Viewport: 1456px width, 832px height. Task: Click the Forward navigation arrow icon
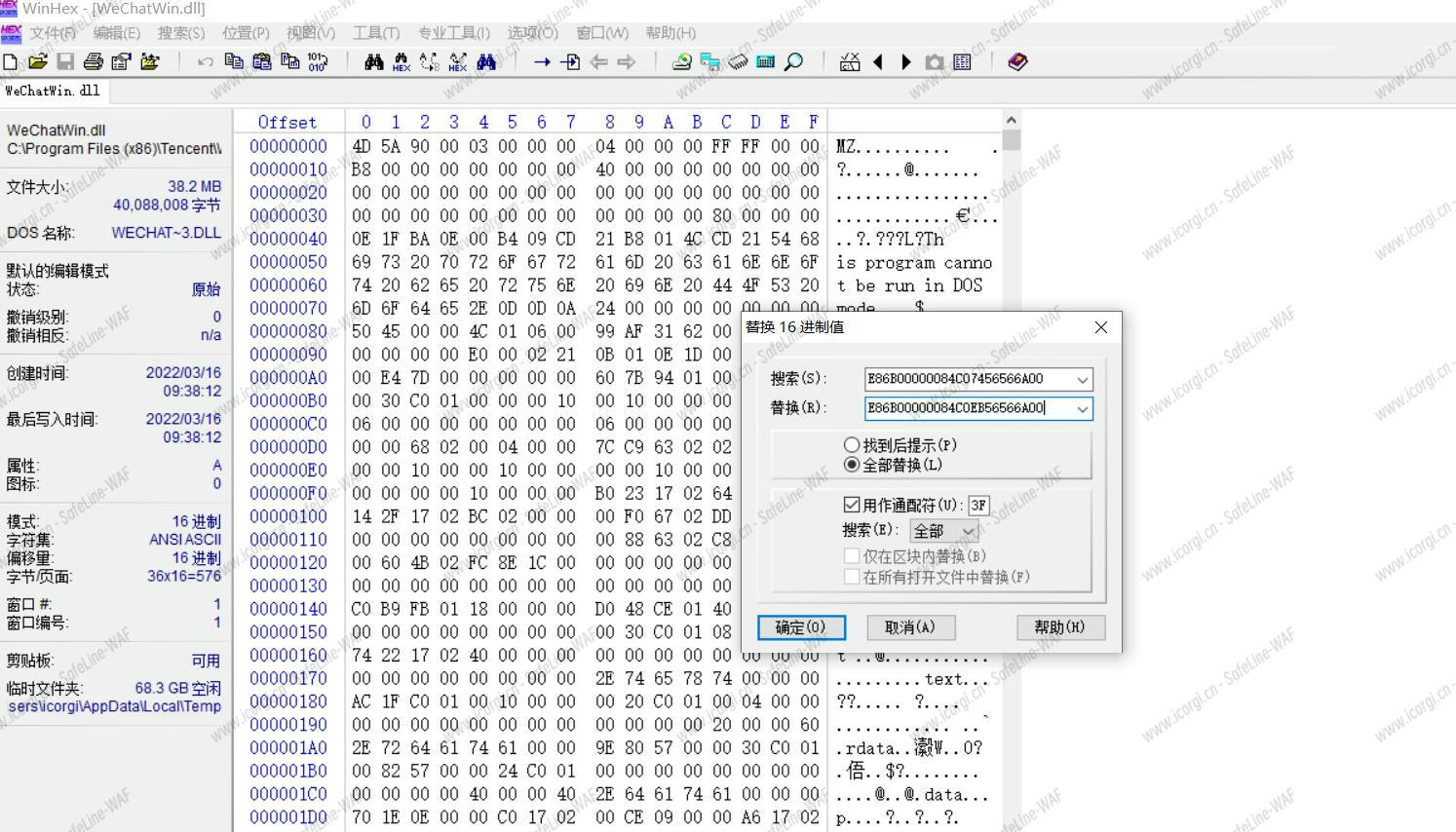[627, 62]
